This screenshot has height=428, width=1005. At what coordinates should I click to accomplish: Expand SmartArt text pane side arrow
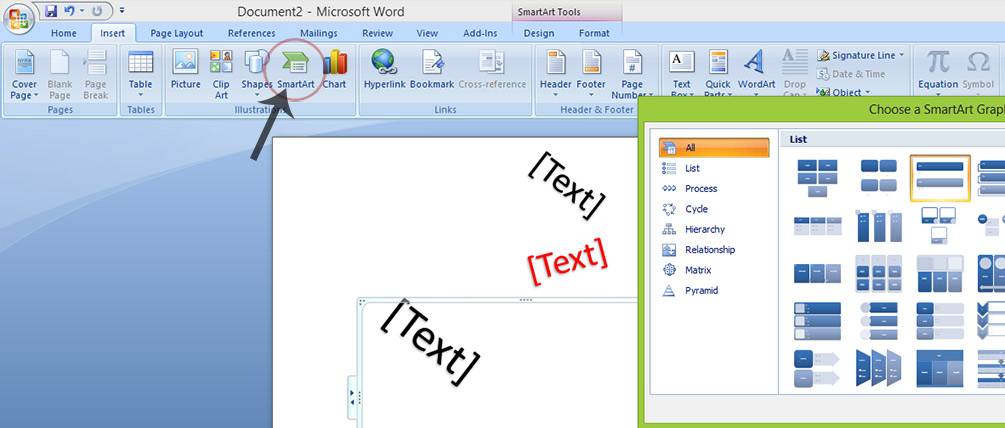[352, 397]
